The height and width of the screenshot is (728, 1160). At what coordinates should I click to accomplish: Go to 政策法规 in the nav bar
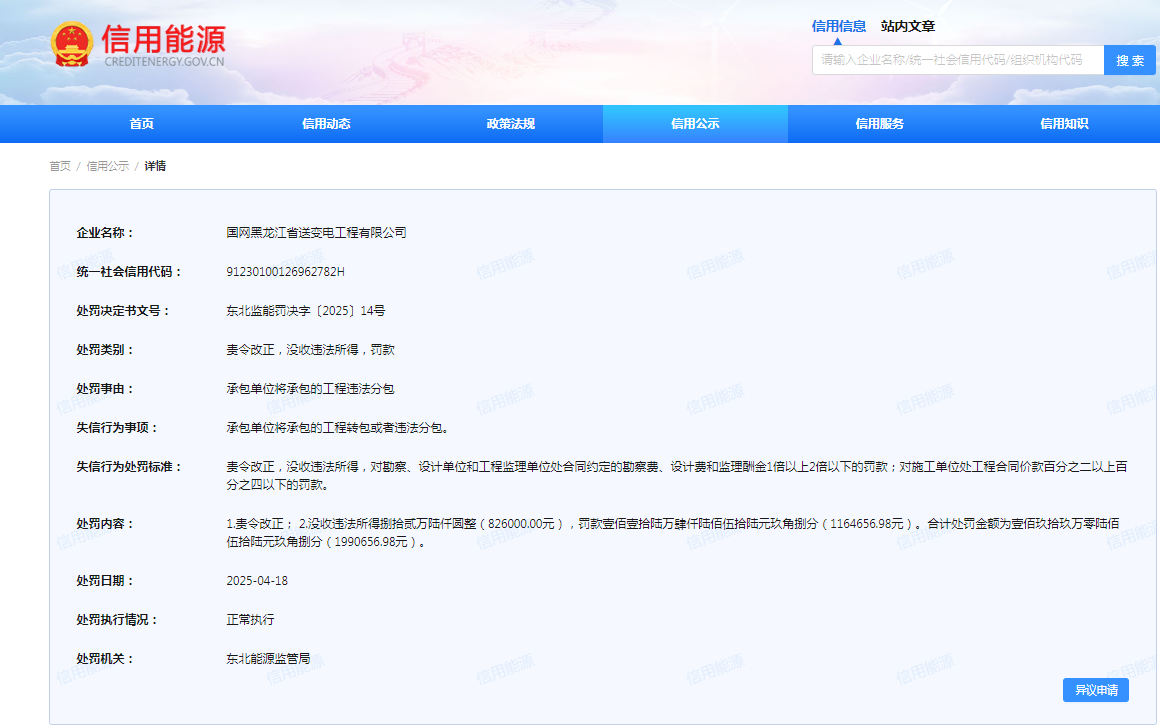point(510,124)
